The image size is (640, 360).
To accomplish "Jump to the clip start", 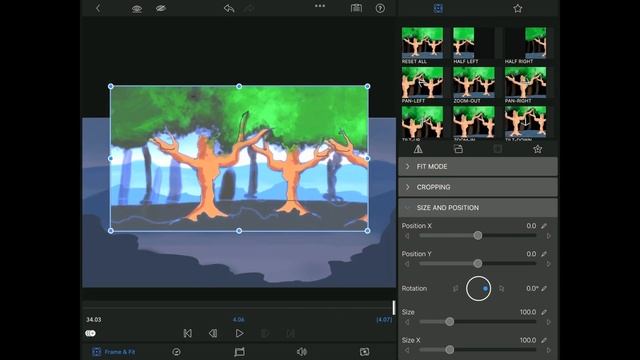I will [x=187, y=333].
